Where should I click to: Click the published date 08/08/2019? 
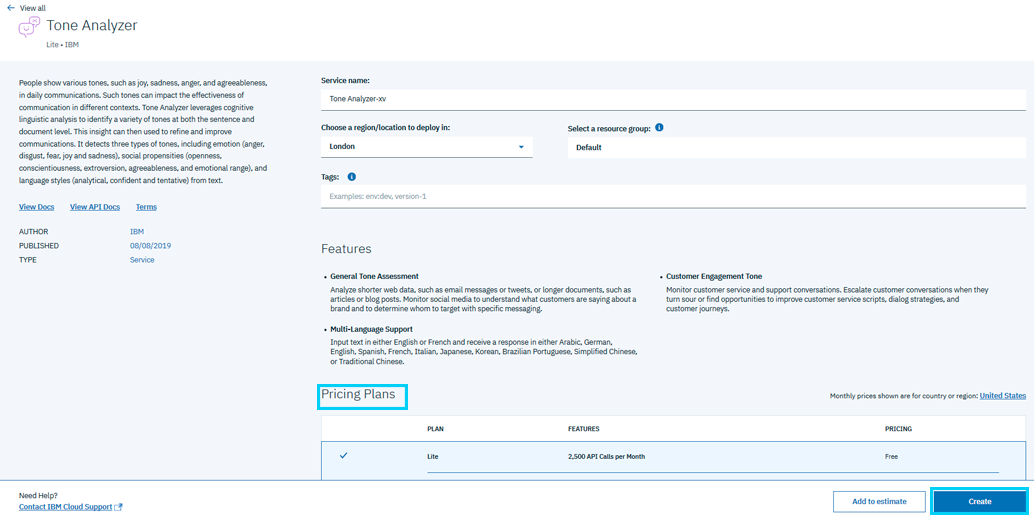(x=151, y=246)
